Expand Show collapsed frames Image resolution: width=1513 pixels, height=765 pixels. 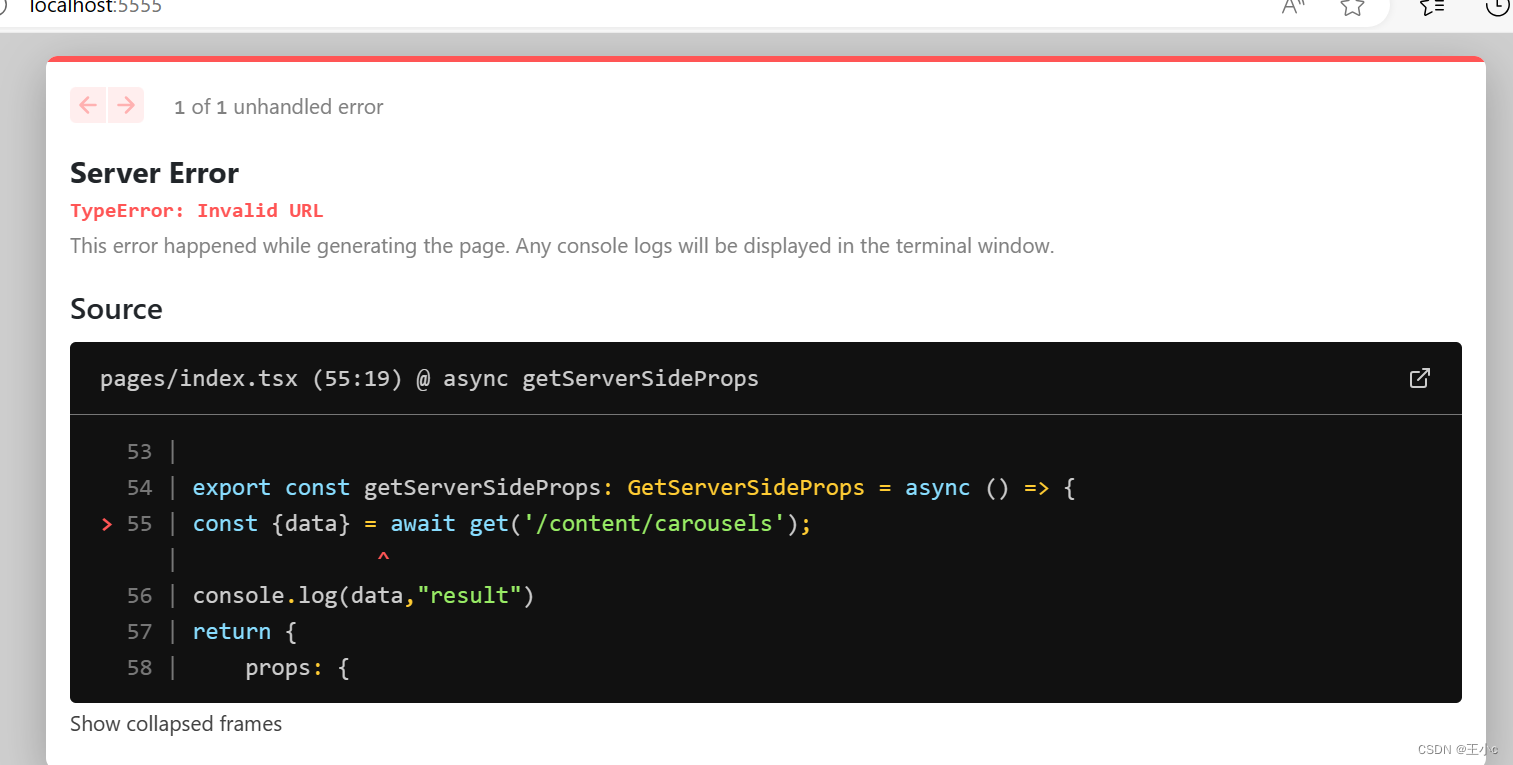click(x=176, y=724)
